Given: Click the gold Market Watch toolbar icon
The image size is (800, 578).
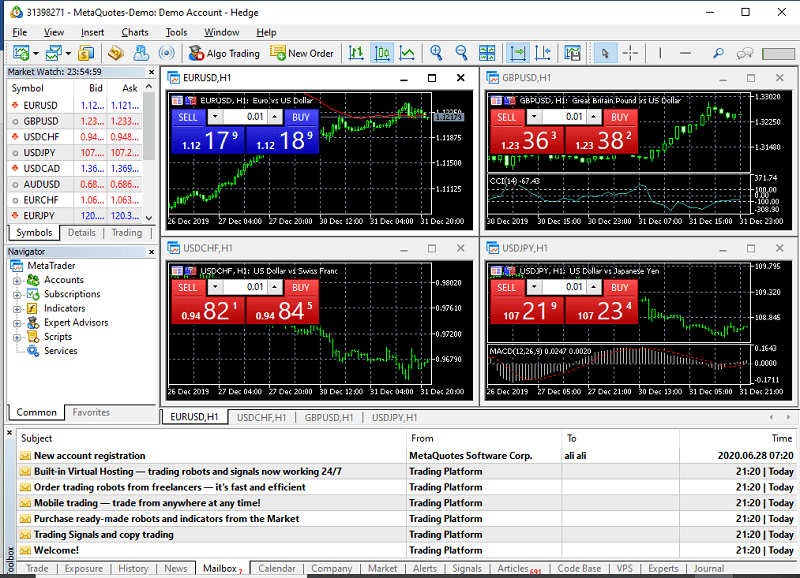Looking at the screenshot, I should point(86,53).
